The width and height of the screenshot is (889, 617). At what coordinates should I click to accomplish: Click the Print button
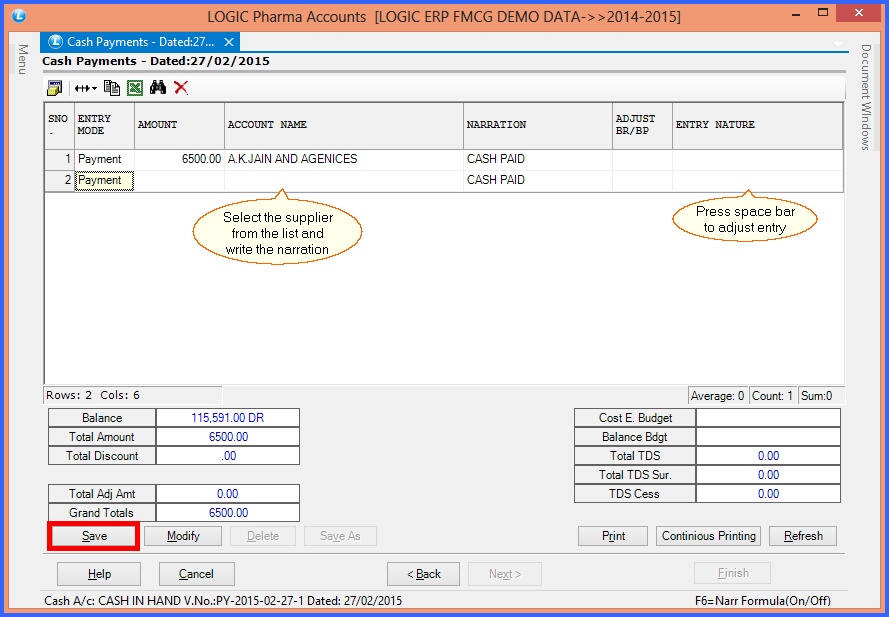tap(613, 536)
